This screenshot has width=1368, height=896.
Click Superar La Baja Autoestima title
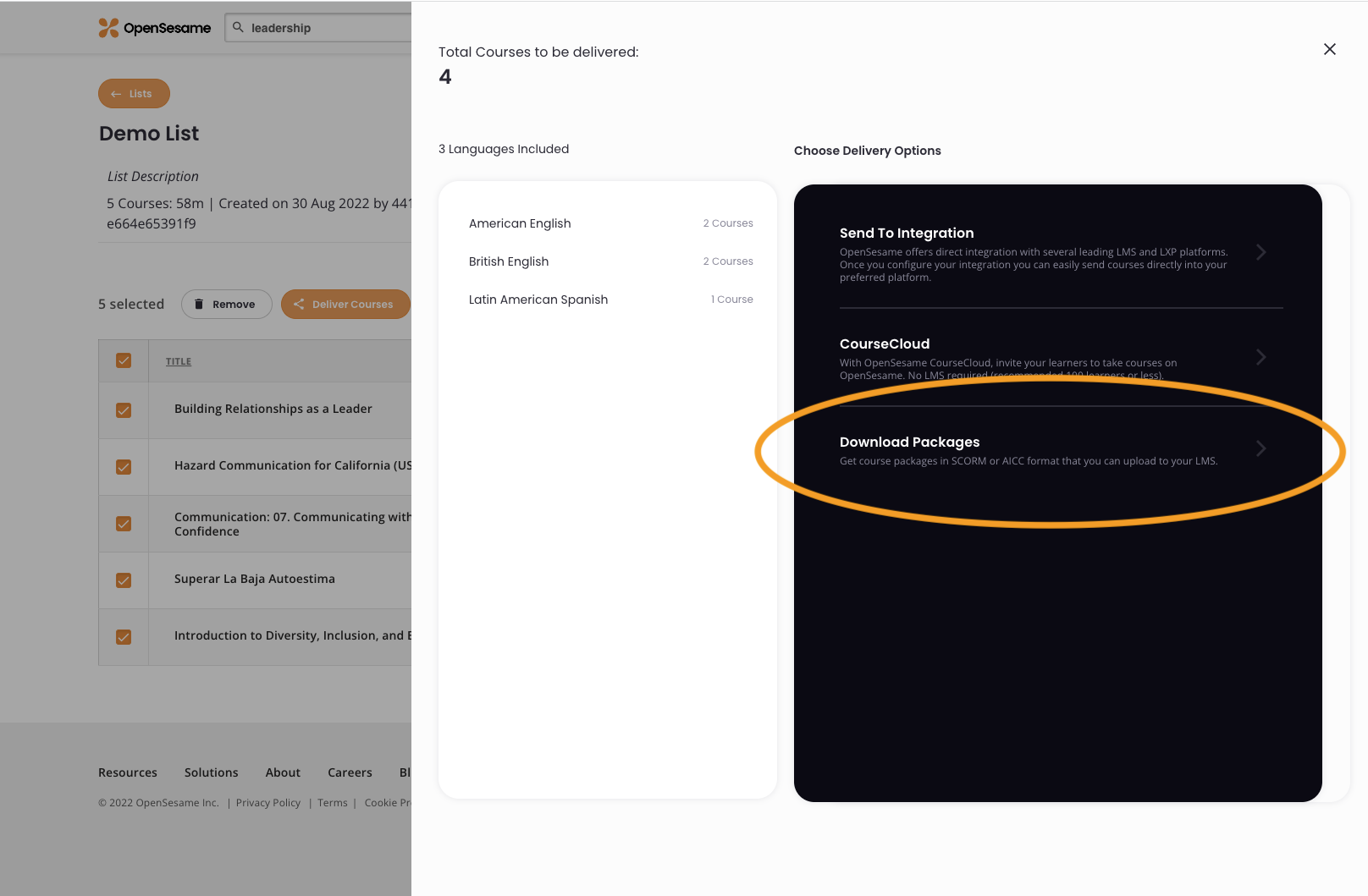pyautogui.click(x=255, y=579)
